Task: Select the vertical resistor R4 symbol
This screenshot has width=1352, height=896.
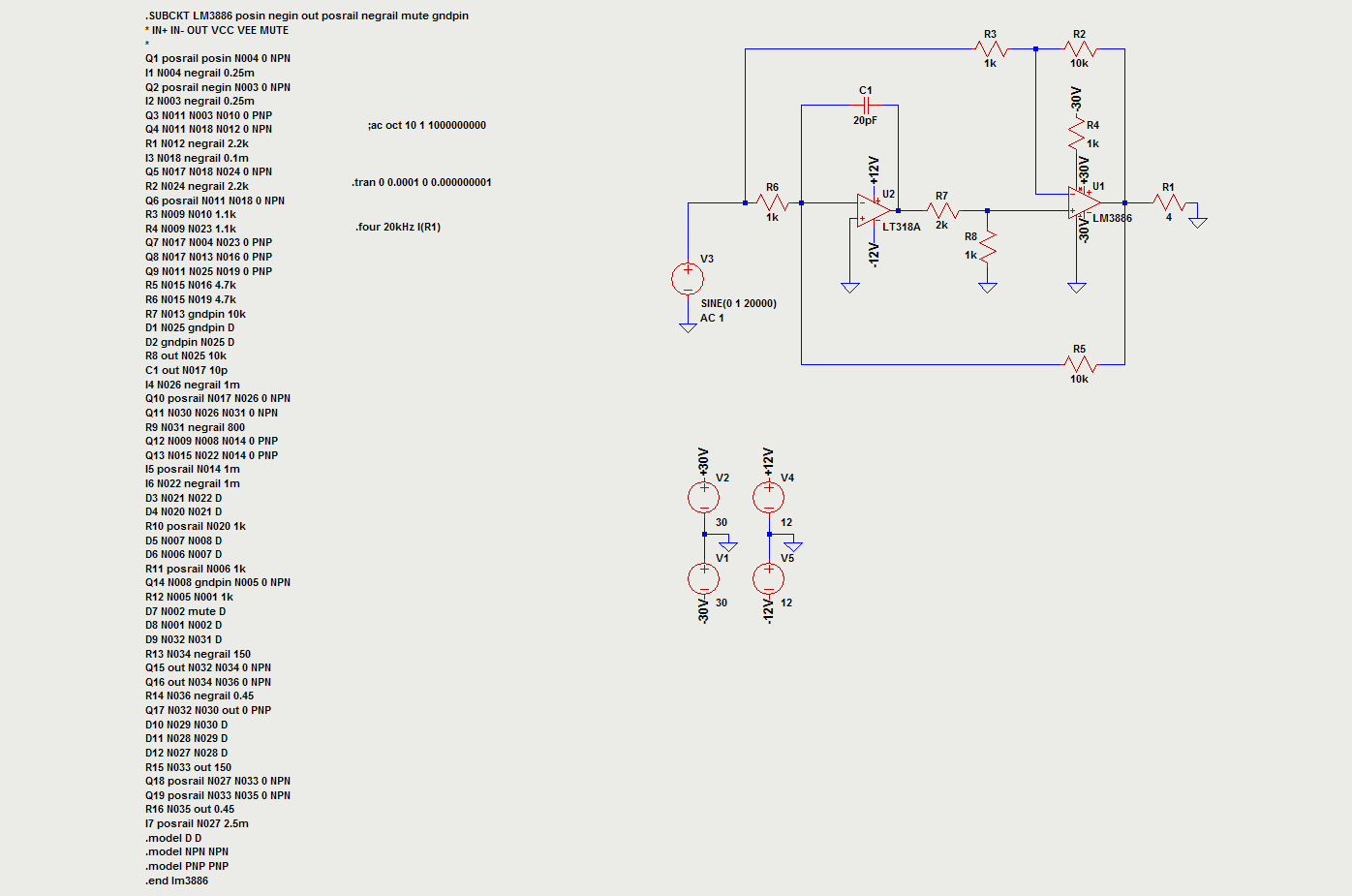Action: (1077, 134)
